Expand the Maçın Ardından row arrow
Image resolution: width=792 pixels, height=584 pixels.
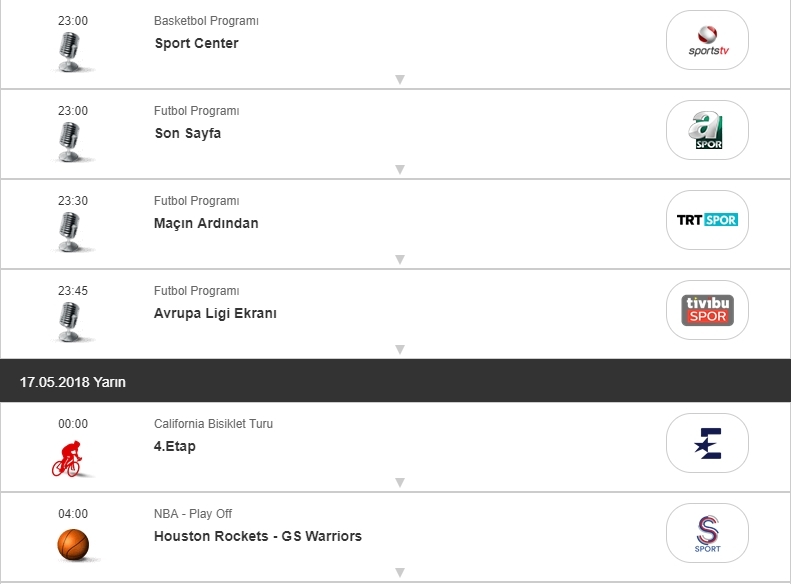pos(399,259)
